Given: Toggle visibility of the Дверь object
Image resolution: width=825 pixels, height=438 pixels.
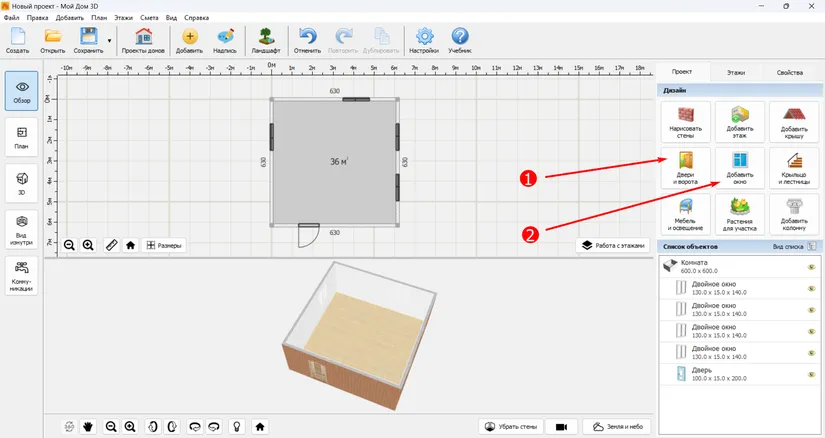Looking at the screenshot, I should tap(811, 374).
